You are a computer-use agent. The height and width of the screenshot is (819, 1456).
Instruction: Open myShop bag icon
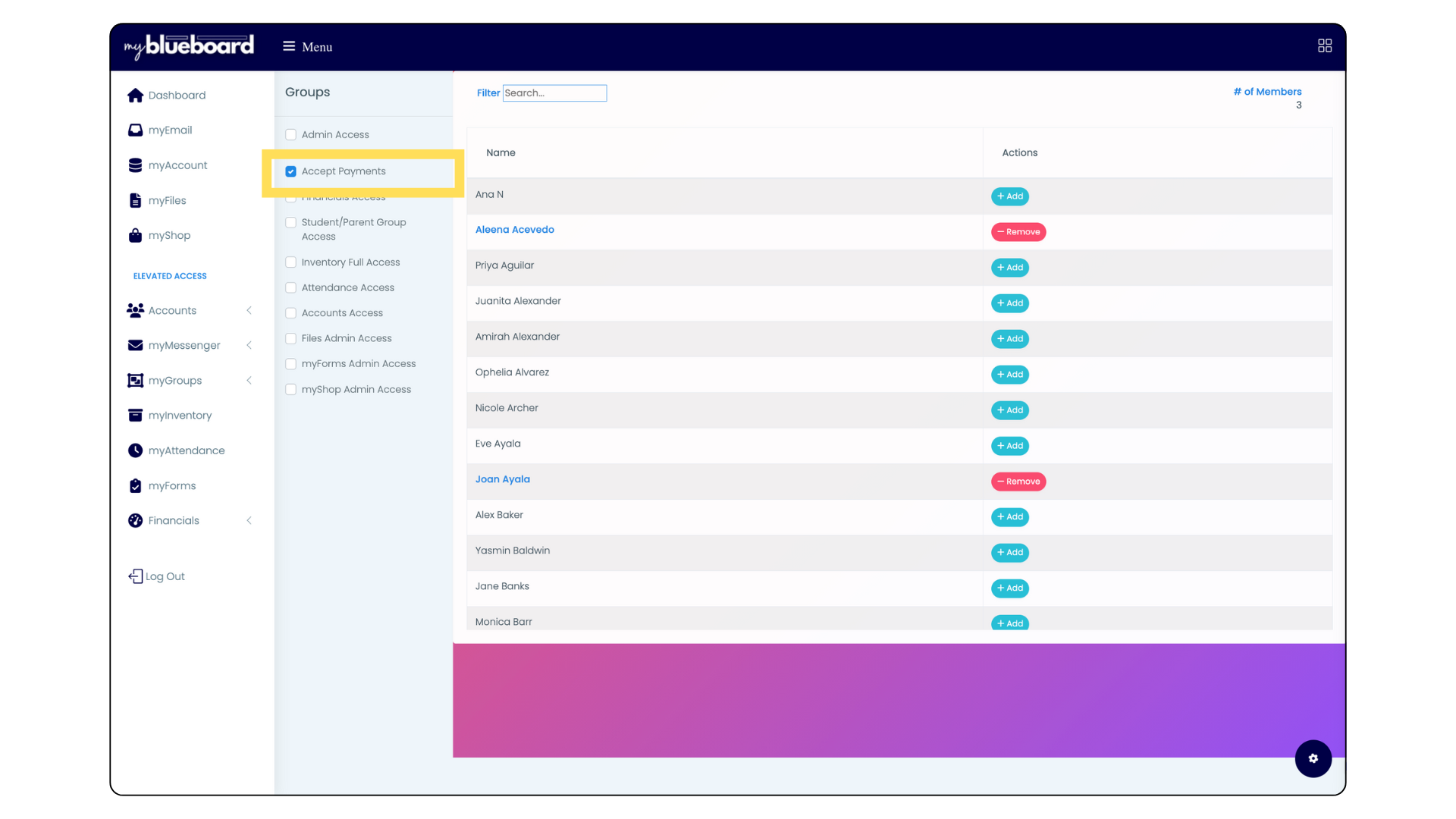(135, 235)
